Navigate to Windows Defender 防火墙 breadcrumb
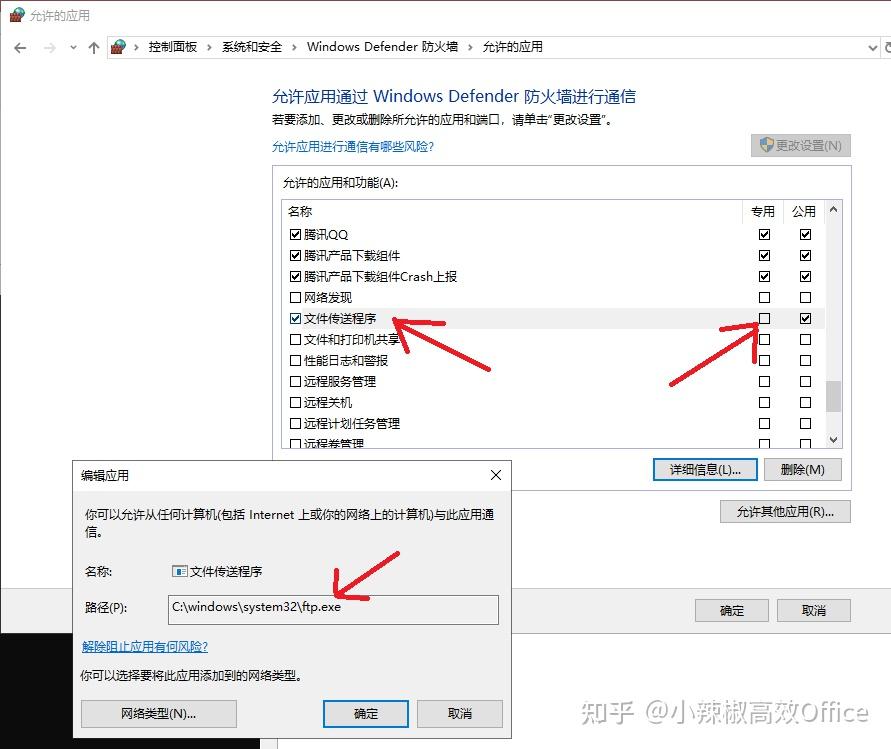 click(382, 47)
